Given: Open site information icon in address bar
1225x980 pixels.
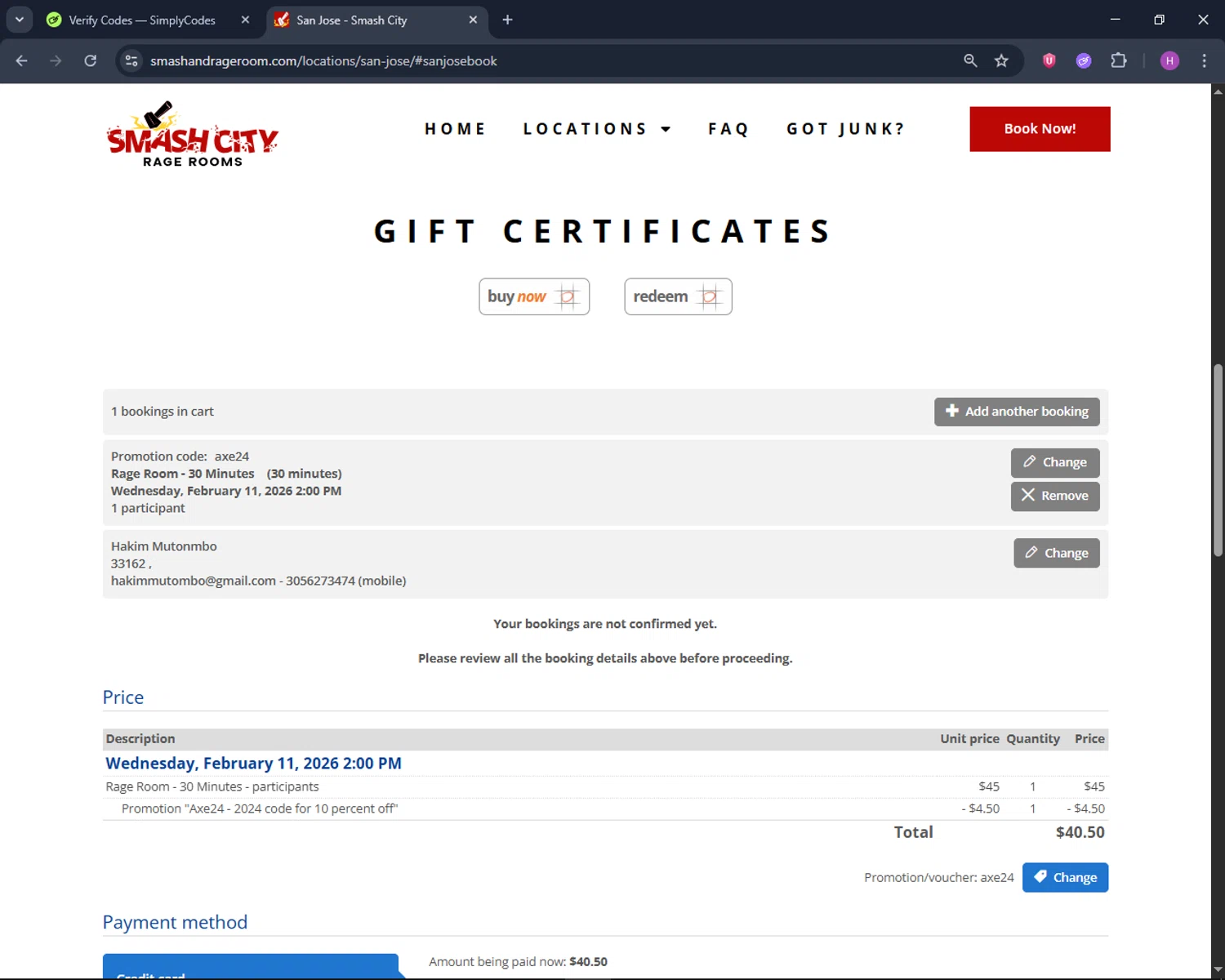Looking at the screenshot, I should (131, 60).
